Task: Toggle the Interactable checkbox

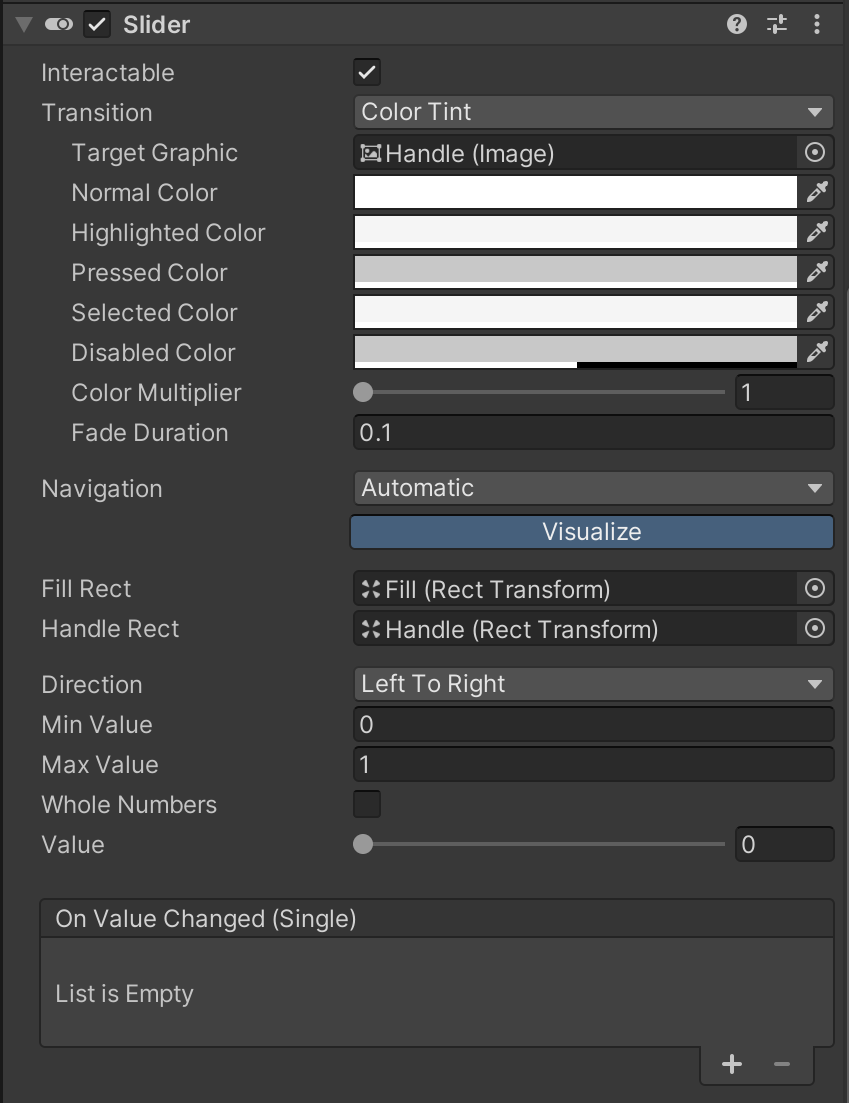Action: (x=367, y=72)
